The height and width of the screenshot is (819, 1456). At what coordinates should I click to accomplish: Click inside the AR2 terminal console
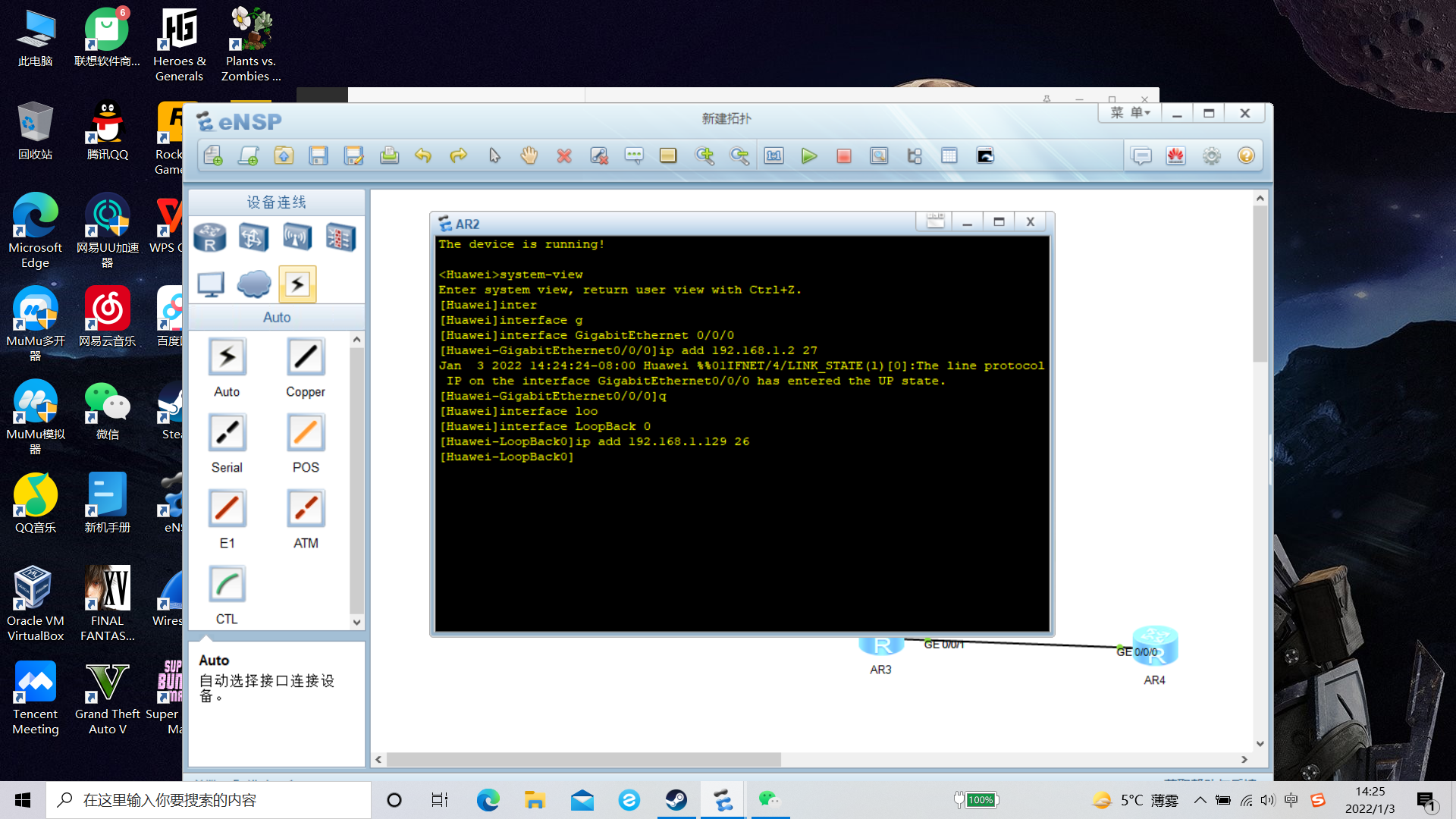tap(742, 433)
